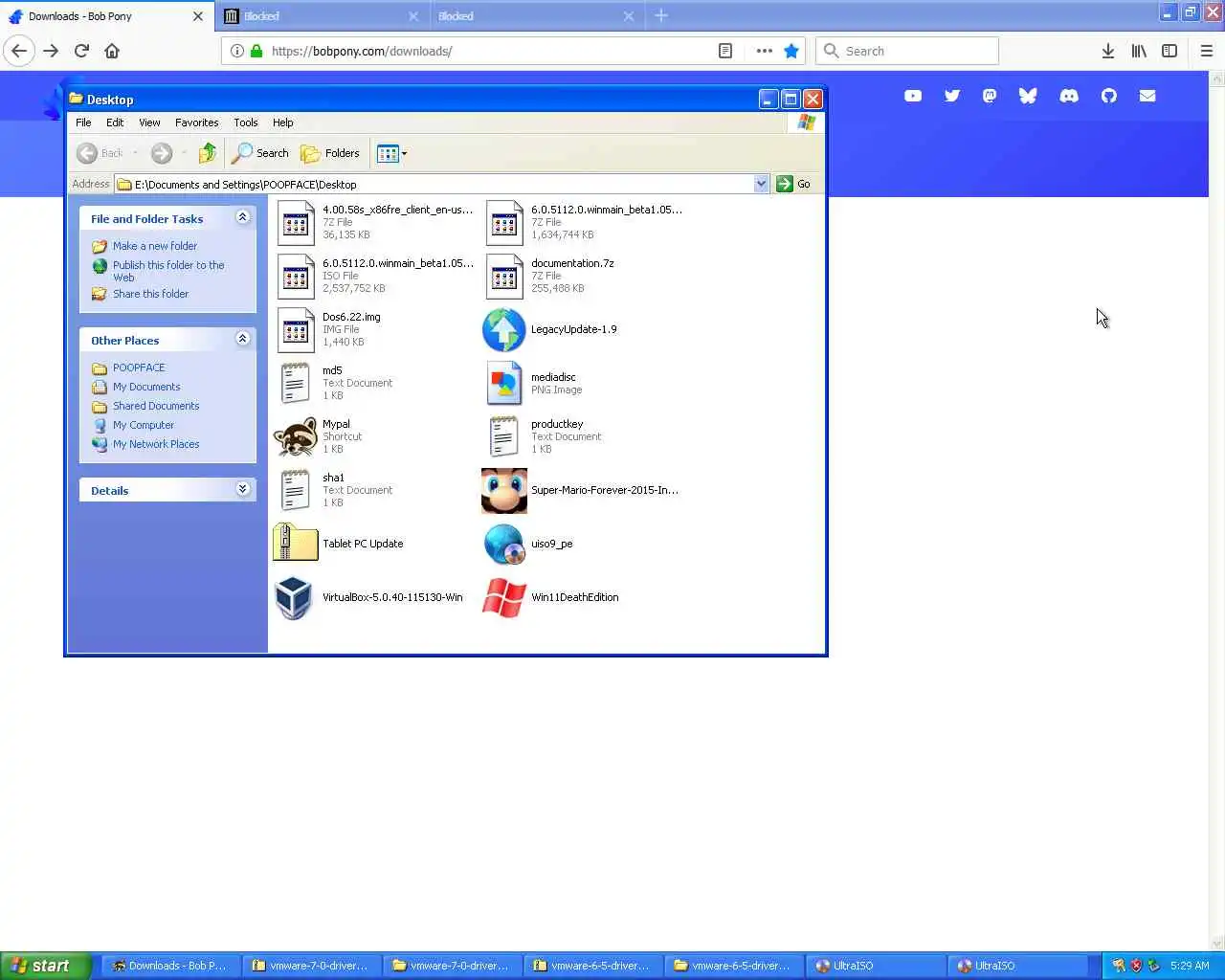Open Firefox hamburger menu
The height and width of the screenshot is (980, 1225).
click(x=1207, y=51)
